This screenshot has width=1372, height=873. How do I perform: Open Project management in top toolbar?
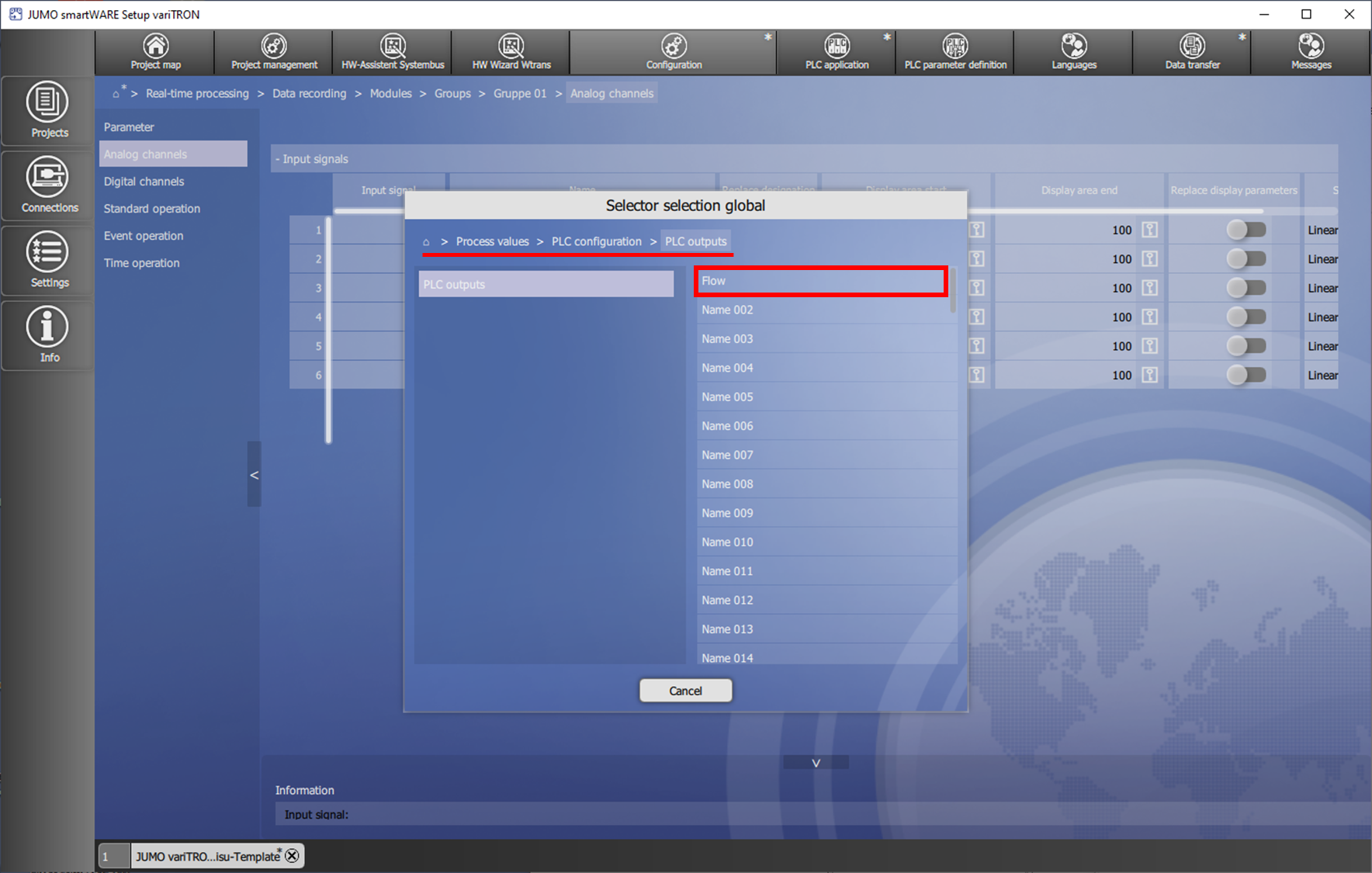tap(274, 52)
